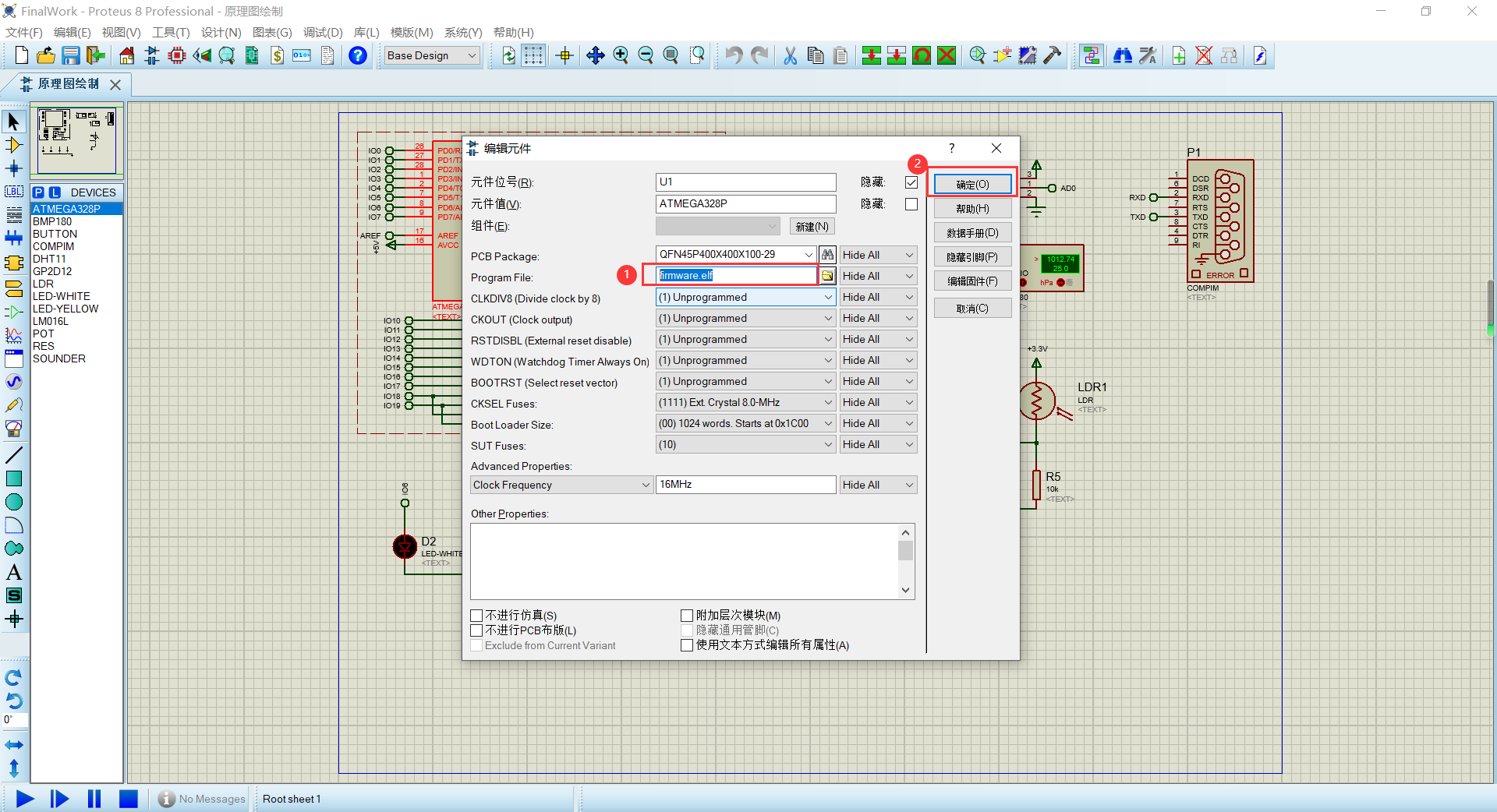Save the project with the floppy disk icon
Image resolution: width=1497 pixels, height=812 pixels.
pos(71,55)
